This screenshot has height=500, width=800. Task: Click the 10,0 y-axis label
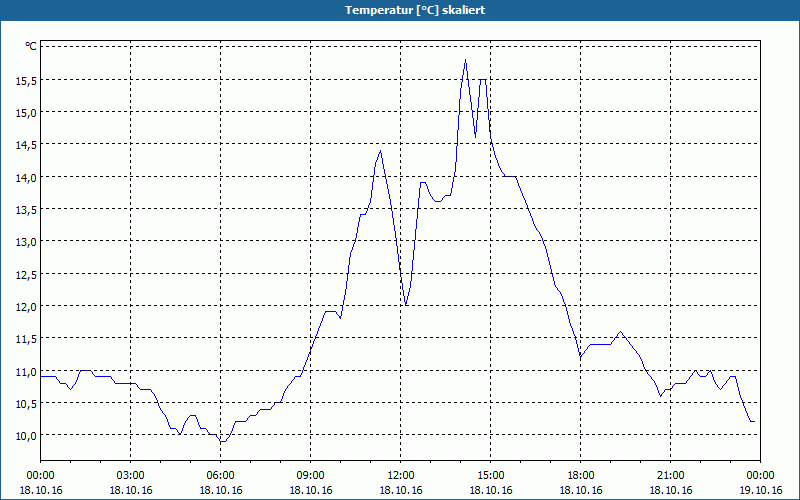[x=27, y=436]
